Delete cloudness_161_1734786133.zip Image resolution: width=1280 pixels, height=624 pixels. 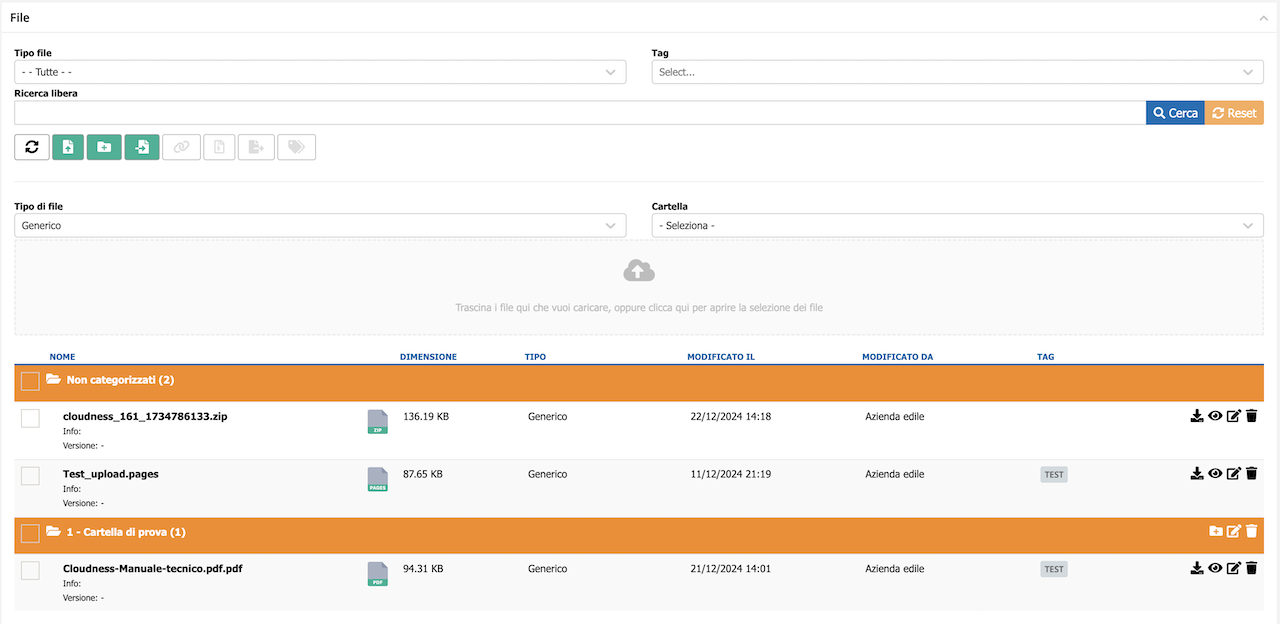pos(1251,416)
